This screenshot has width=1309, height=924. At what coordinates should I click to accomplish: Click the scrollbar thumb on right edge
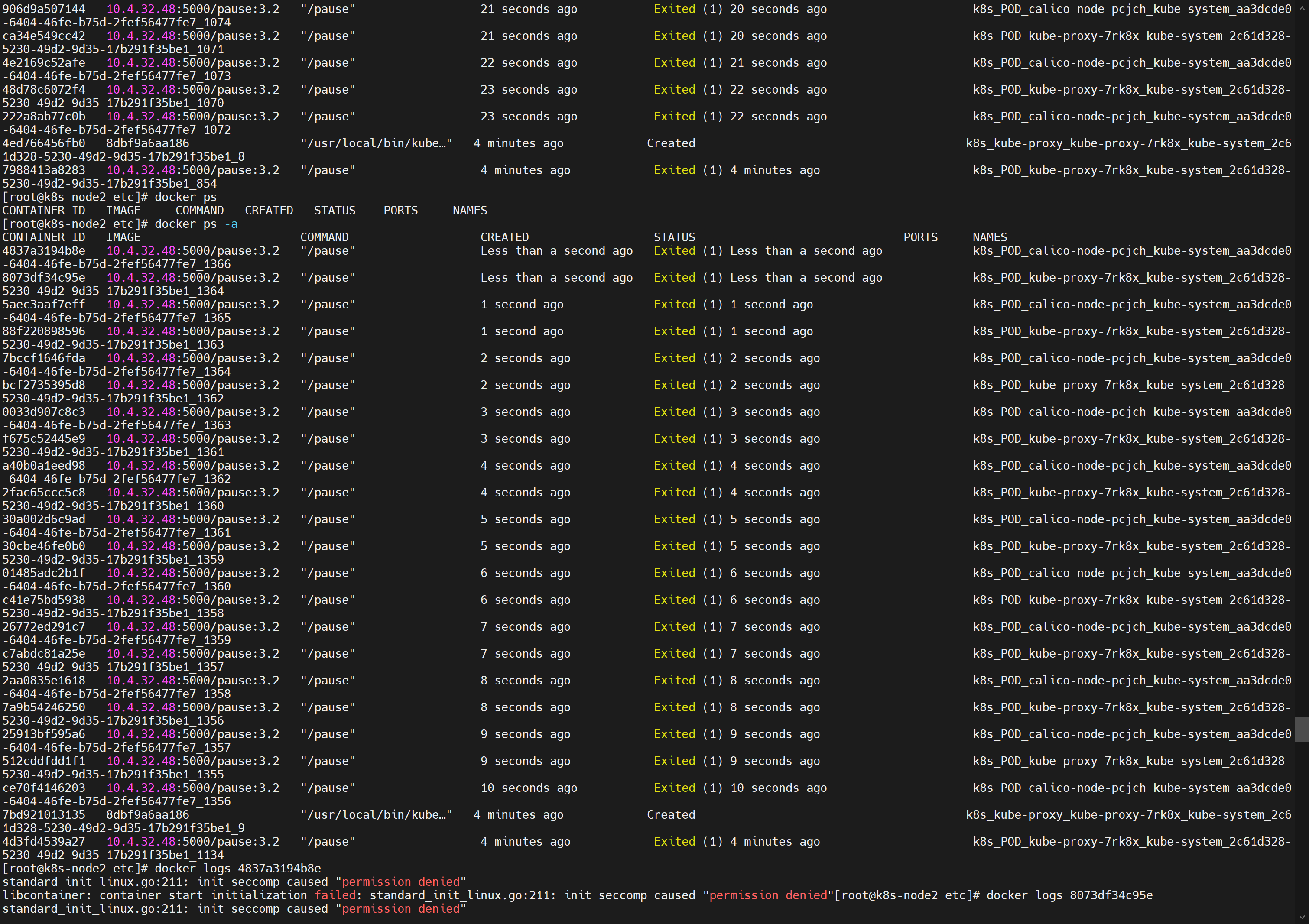(1302, 729)
